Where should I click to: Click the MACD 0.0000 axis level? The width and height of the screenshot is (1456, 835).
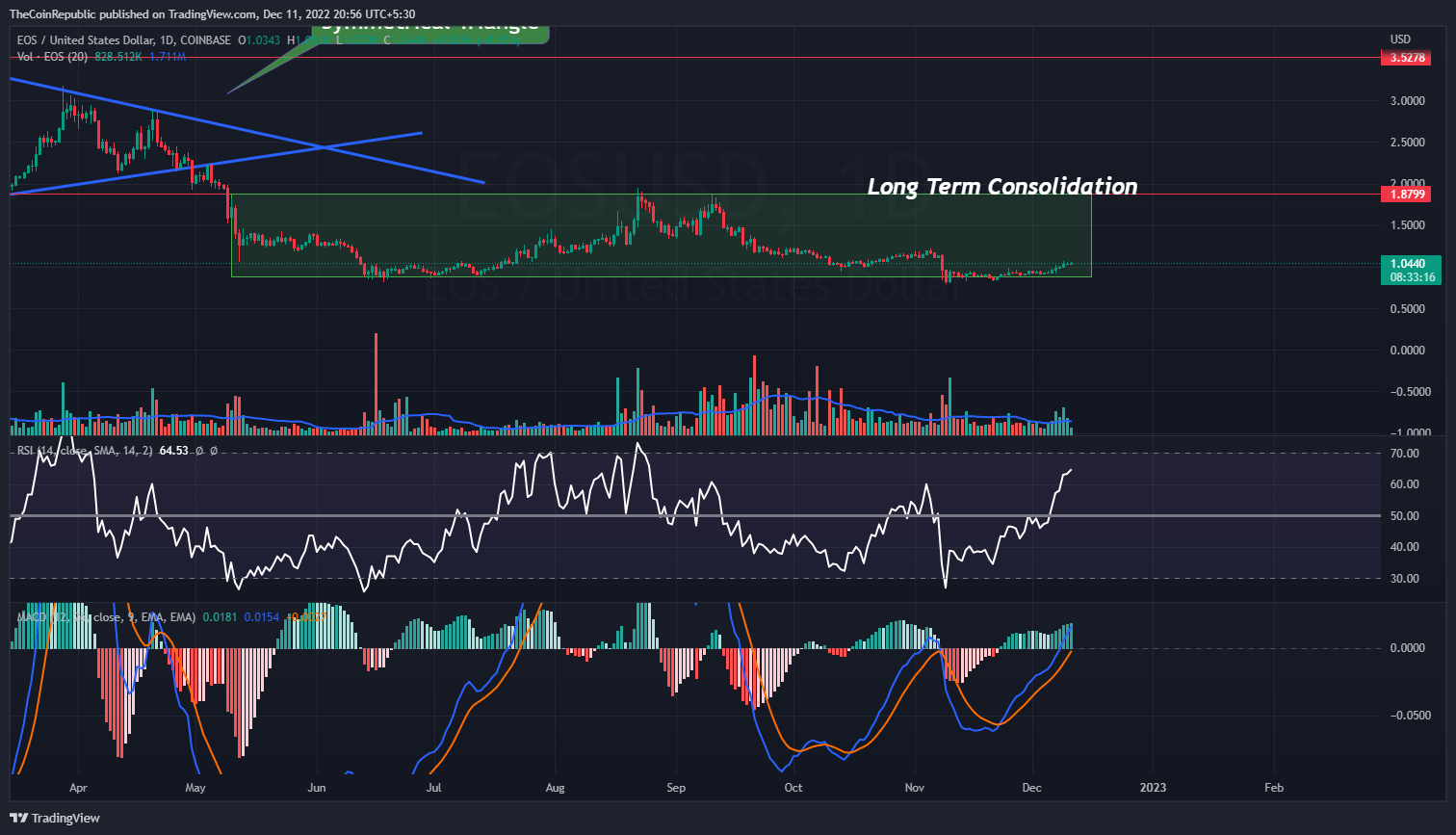(x=1407, y=648)
